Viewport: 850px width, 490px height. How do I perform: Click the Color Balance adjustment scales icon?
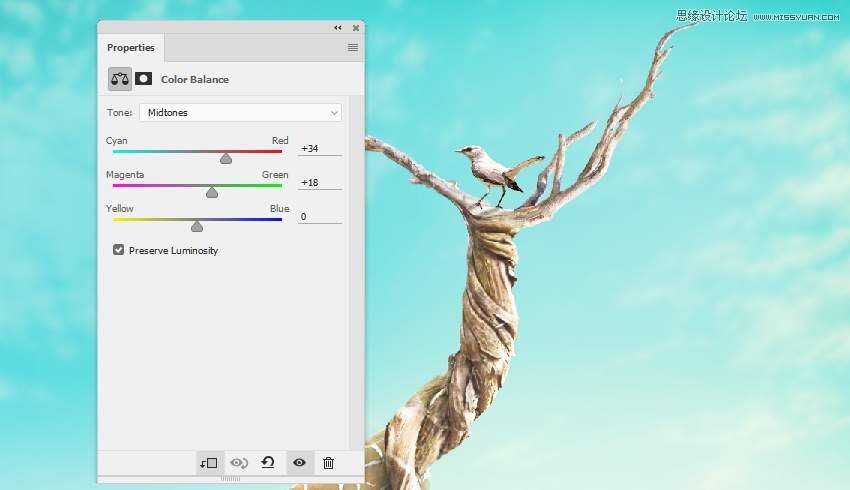(120, 79)
